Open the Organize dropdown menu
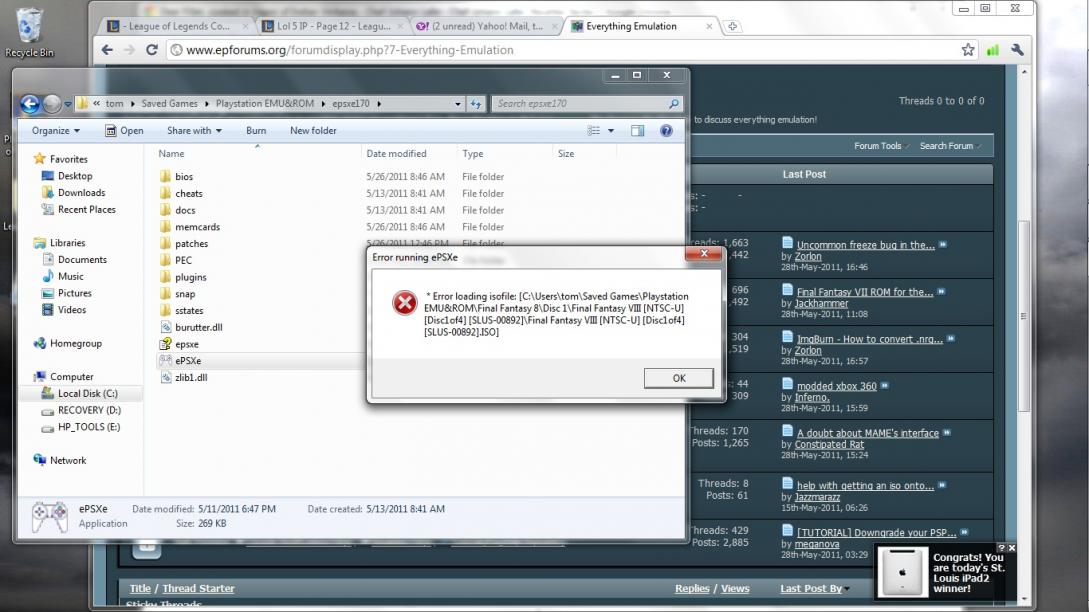The image size is (1089, 612). (56, 131)
